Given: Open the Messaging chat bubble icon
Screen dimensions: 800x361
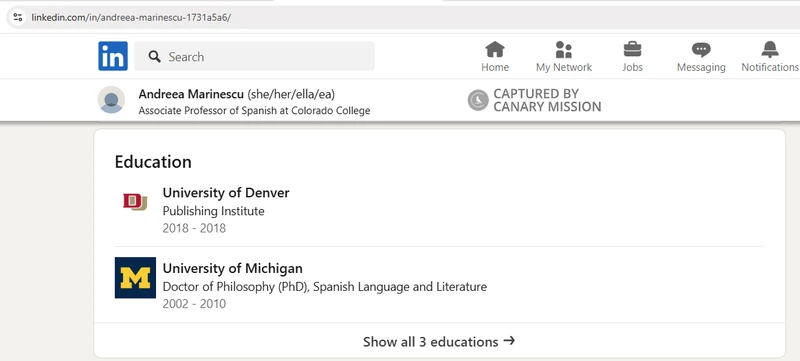Looking at the screenshot, I should point(701,50).
